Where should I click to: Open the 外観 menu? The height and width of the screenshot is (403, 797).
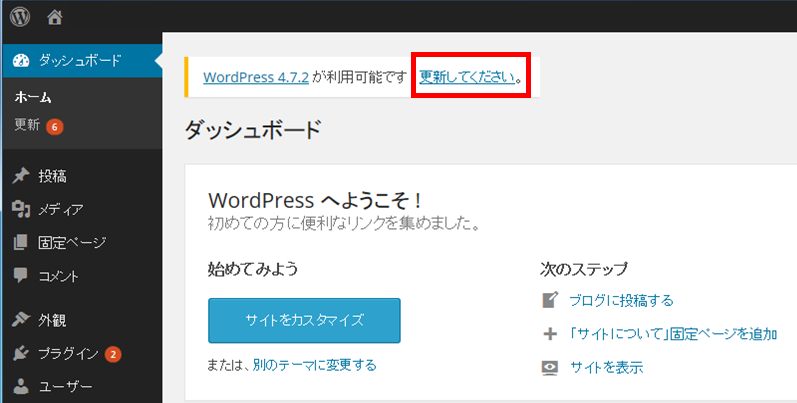click(x=52, y=320)
